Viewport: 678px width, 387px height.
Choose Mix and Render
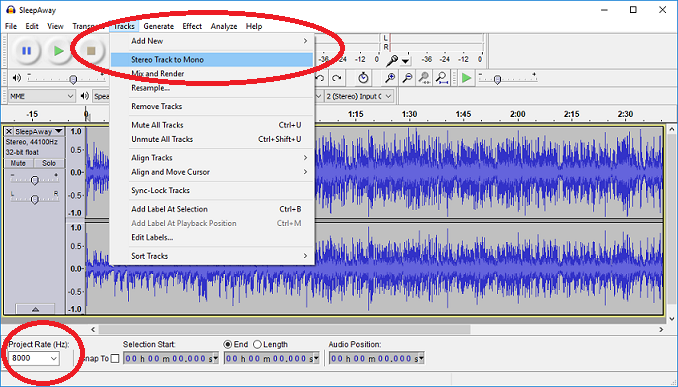[211, 74]
